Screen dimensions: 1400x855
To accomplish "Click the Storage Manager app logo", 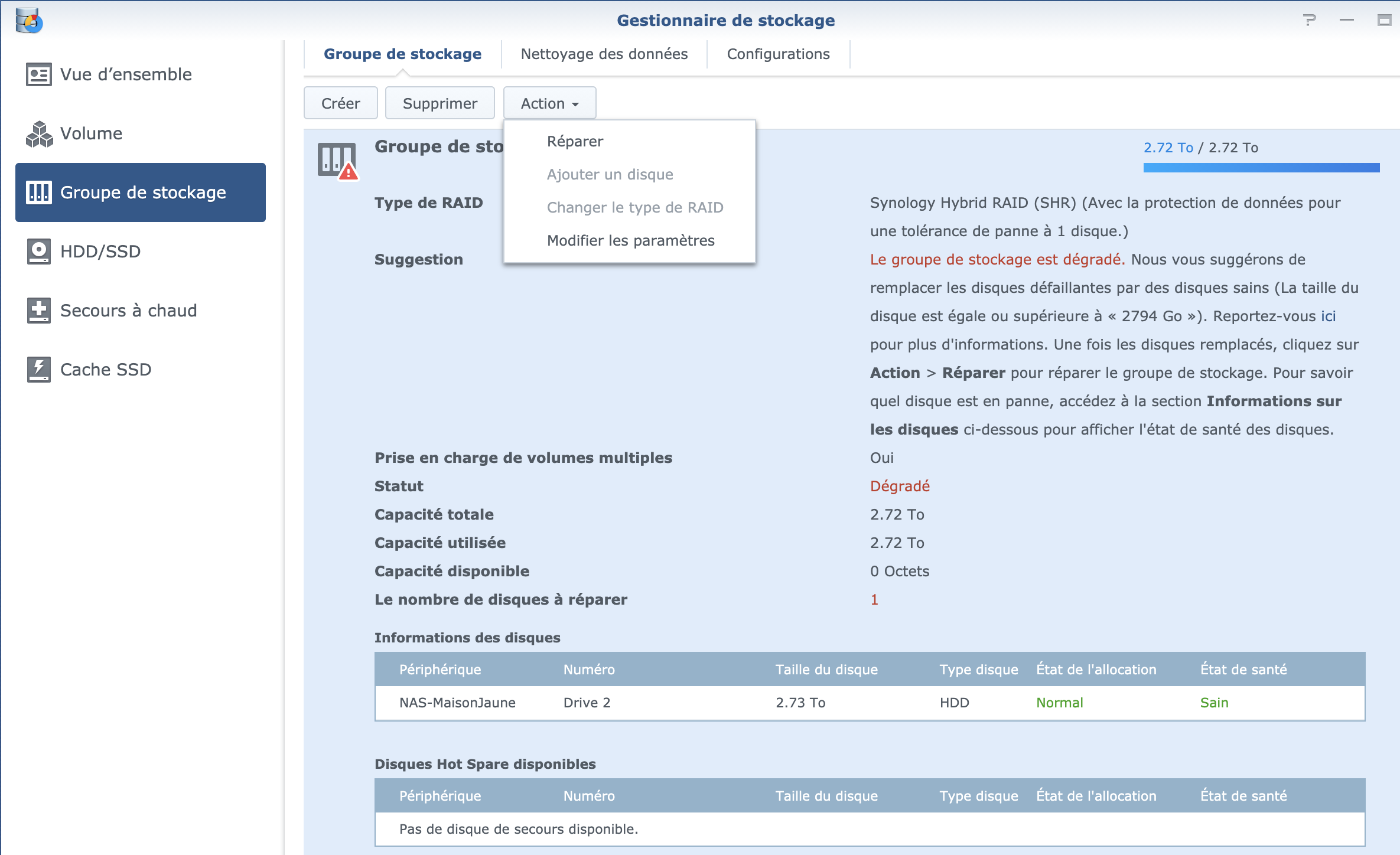I will (x=29, y=21).
